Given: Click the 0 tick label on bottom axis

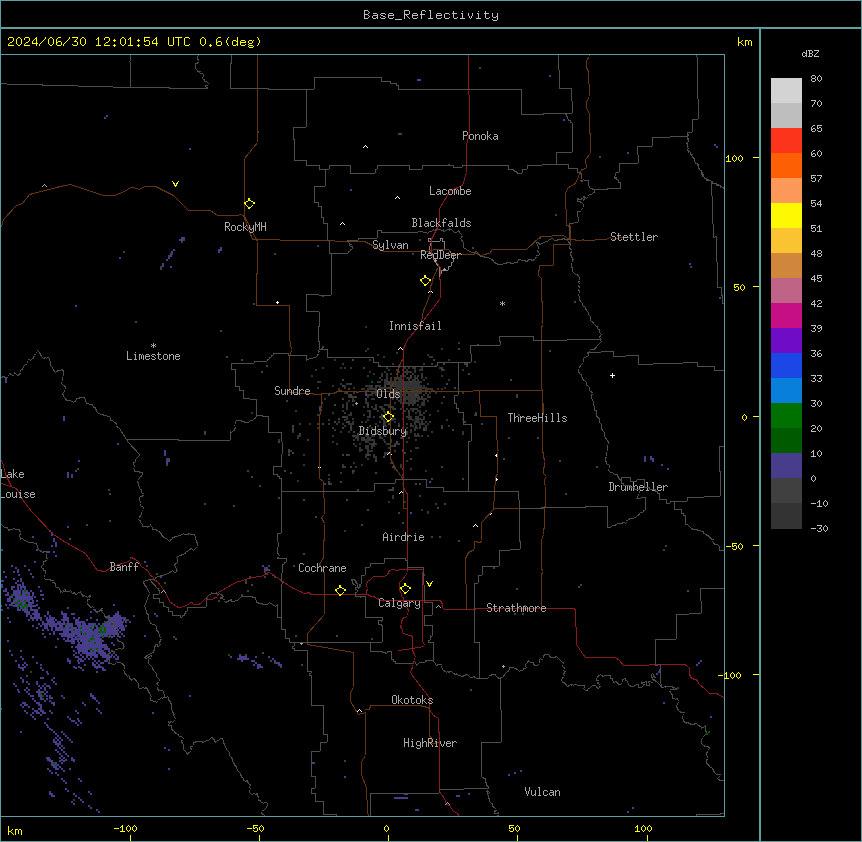Looking at the screenshot, I should point(386,828).
